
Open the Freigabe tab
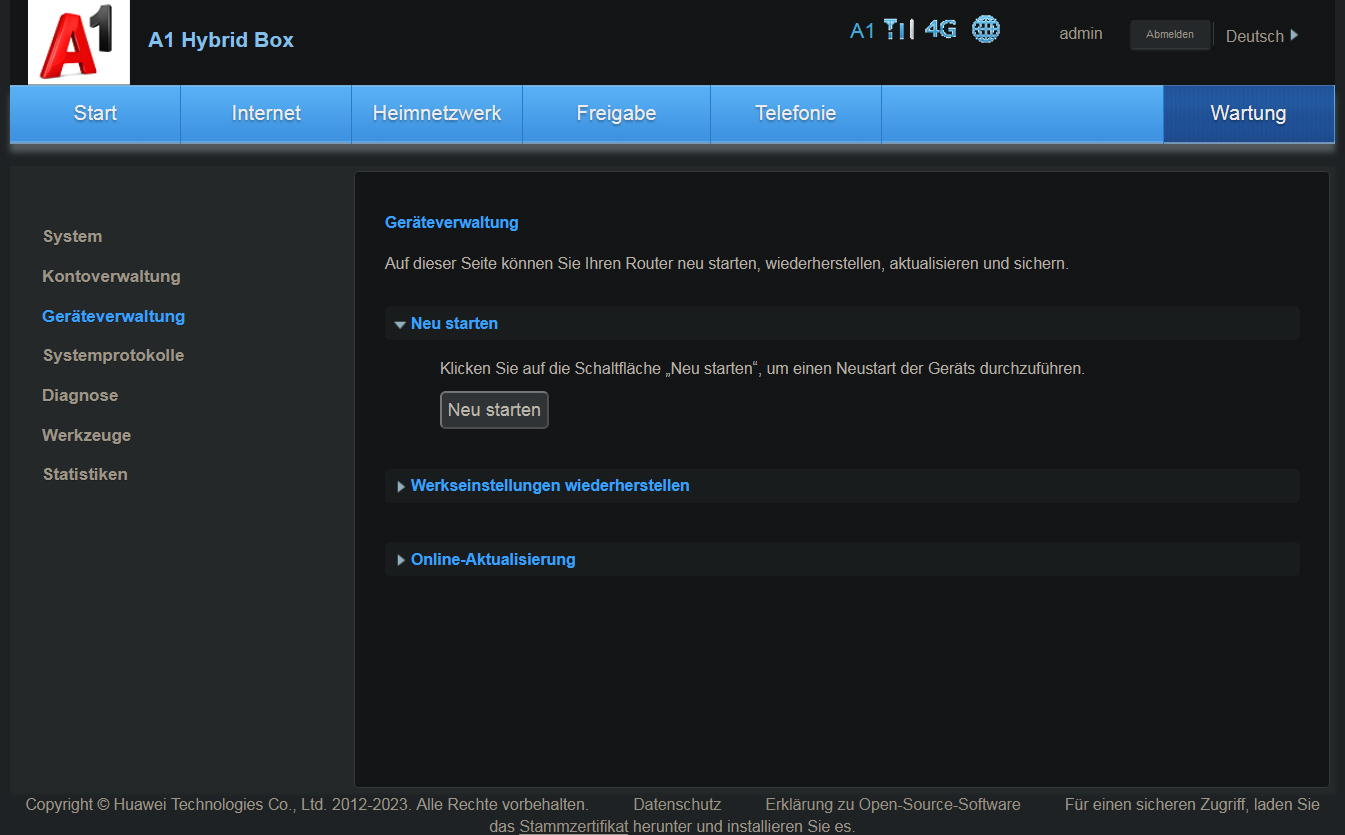tap(616, 114)
